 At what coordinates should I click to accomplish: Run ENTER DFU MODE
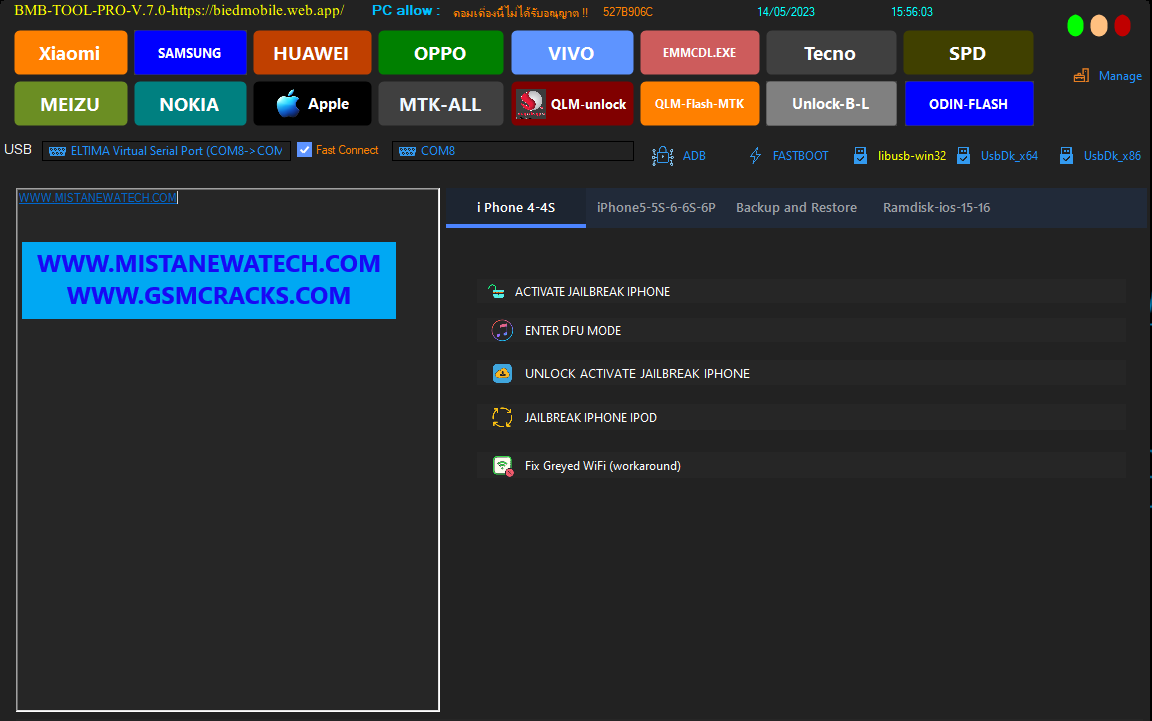click(x=802, y=331)
